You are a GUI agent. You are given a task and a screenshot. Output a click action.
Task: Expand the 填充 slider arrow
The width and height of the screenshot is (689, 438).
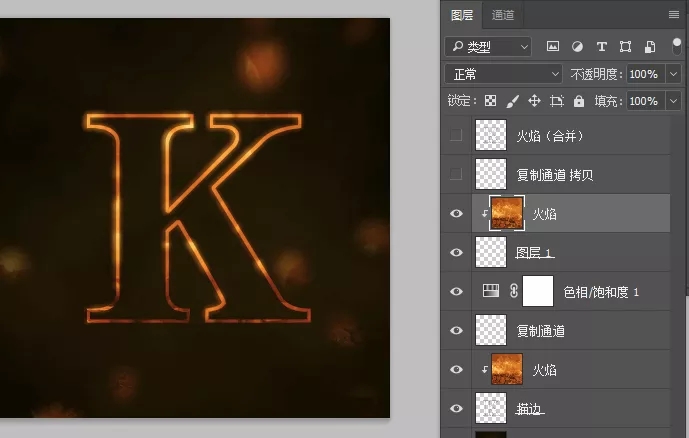673,101
